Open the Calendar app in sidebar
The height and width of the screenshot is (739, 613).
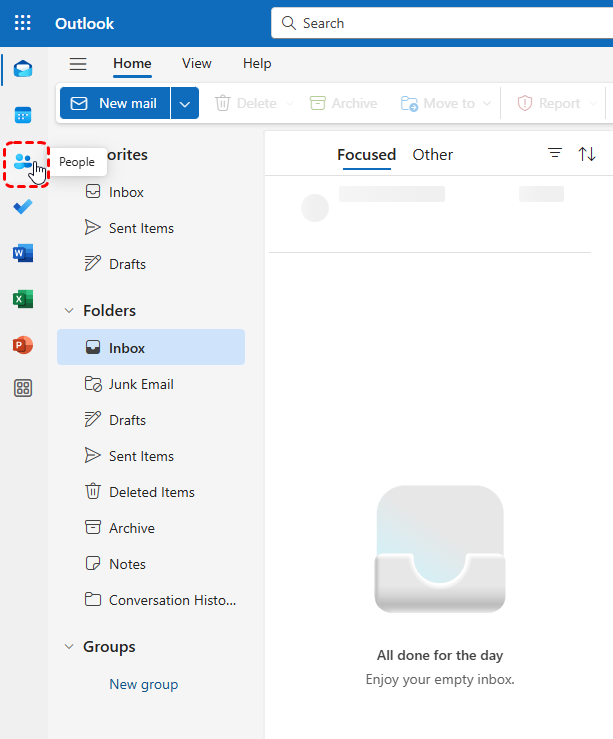(22, 115)
